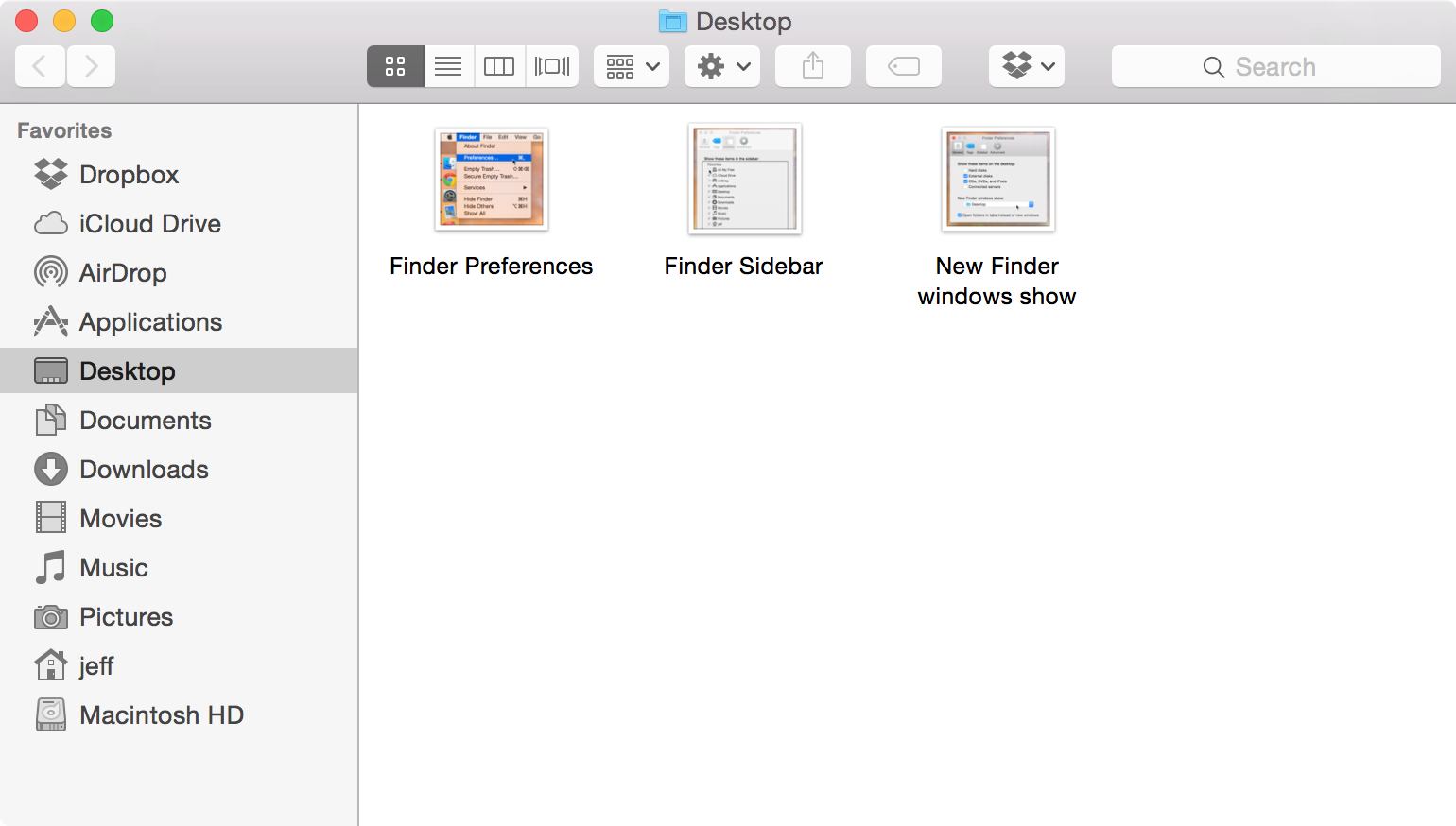Screen dimensions: 1456x826
Task: Switch to Cover Flow view
Action: point(551,66)
